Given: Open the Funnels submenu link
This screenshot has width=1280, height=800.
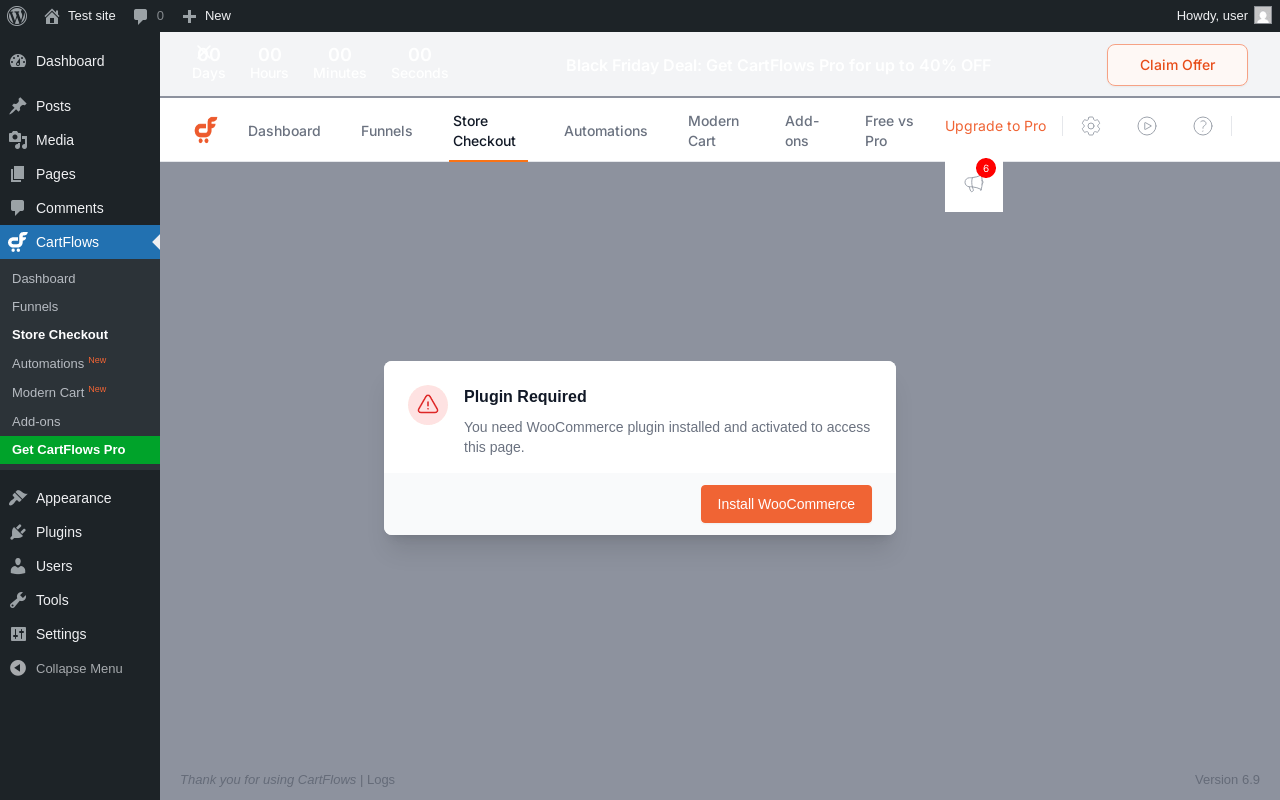Looking at the screenshot, I should click(35, 306).
